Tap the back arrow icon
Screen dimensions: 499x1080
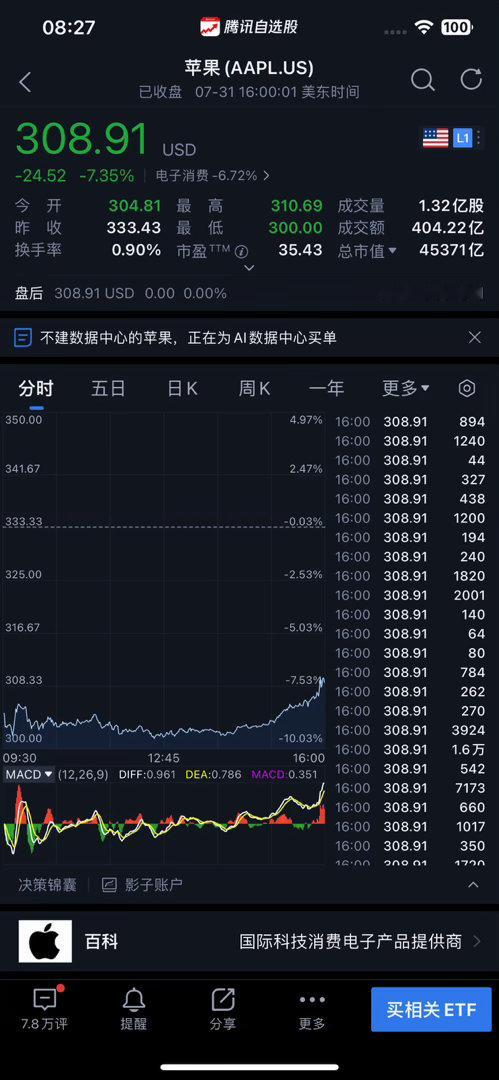[x=26, y=83]
